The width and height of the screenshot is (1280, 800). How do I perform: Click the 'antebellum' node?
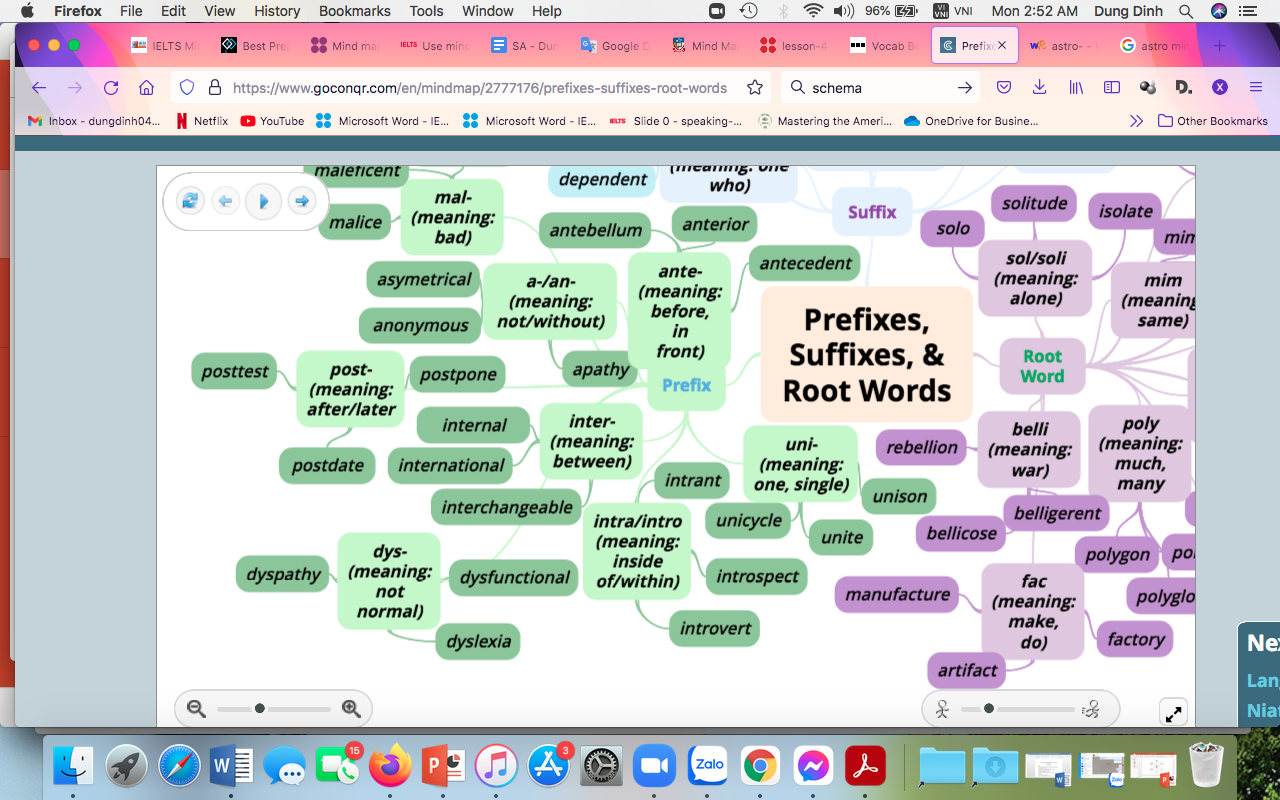596,230
